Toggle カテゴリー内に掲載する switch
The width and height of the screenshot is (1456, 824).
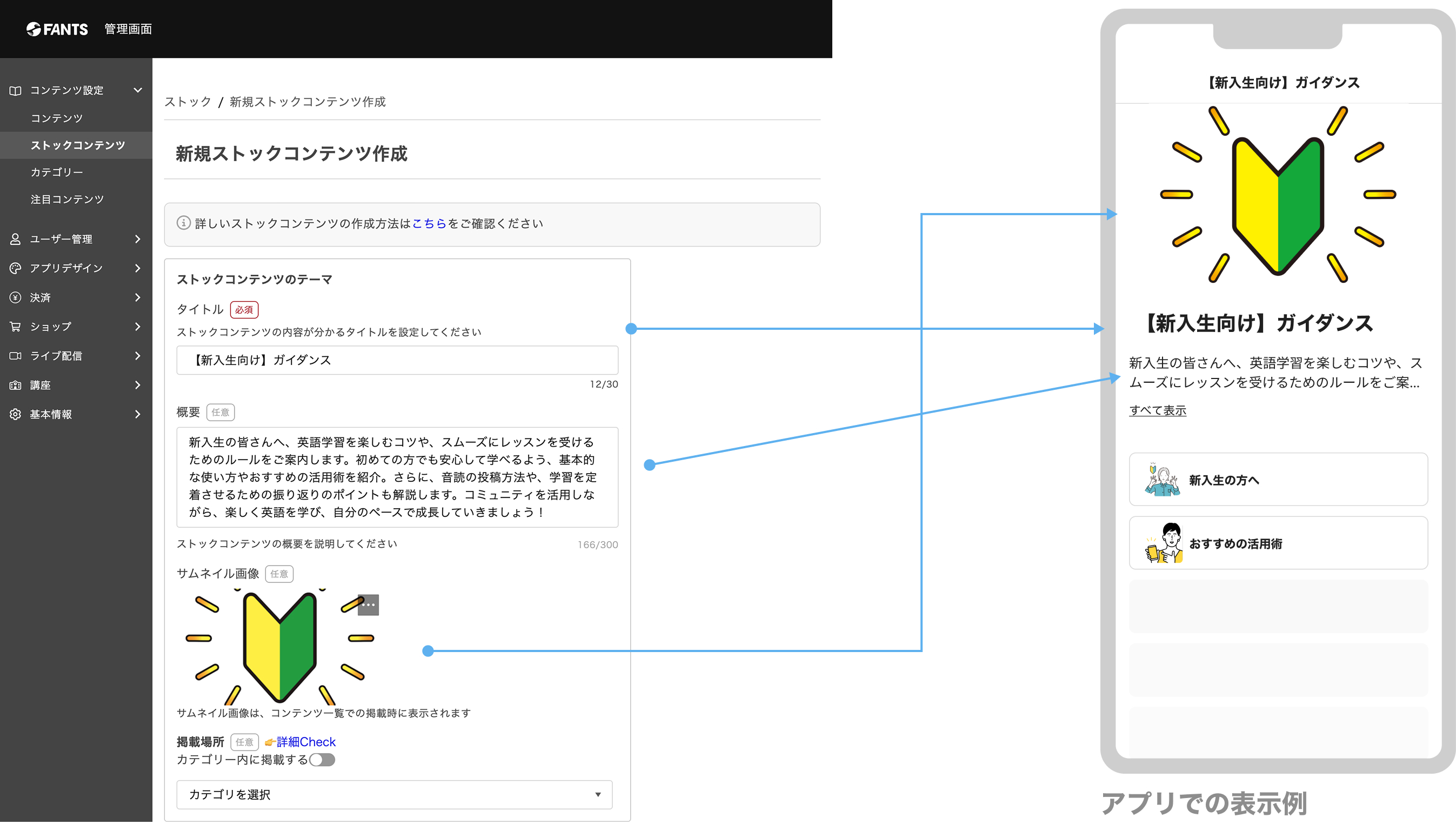point(323,760)
